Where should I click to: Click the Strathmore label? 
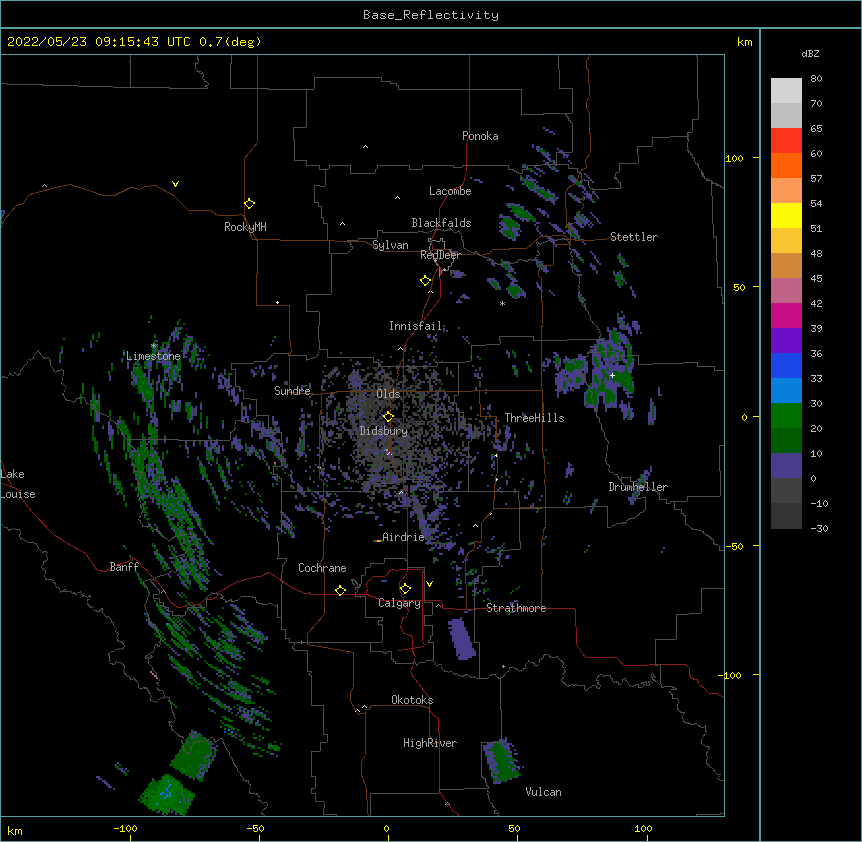516,608
